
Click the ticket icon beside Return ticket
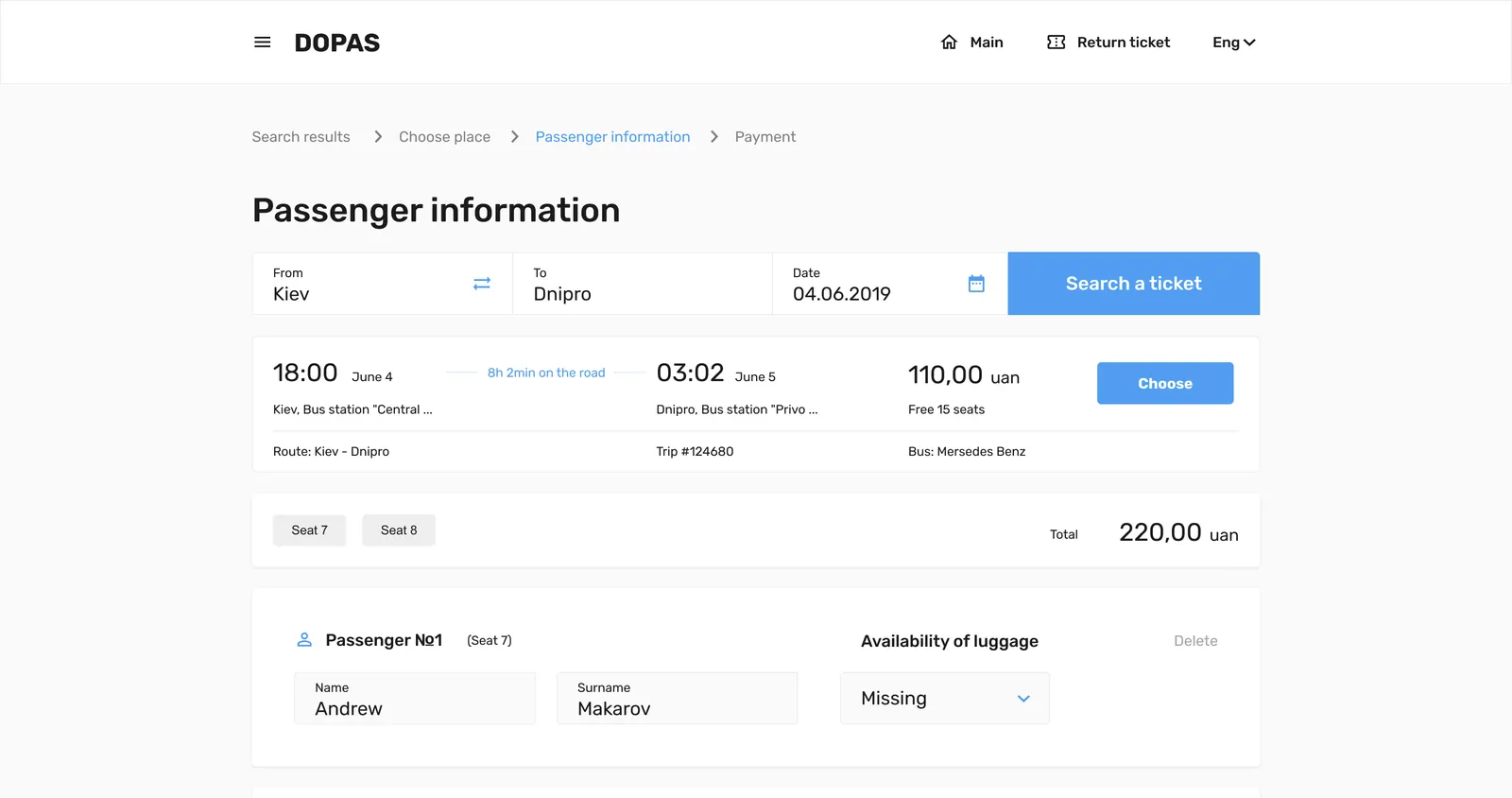(x=1056, y=43)
